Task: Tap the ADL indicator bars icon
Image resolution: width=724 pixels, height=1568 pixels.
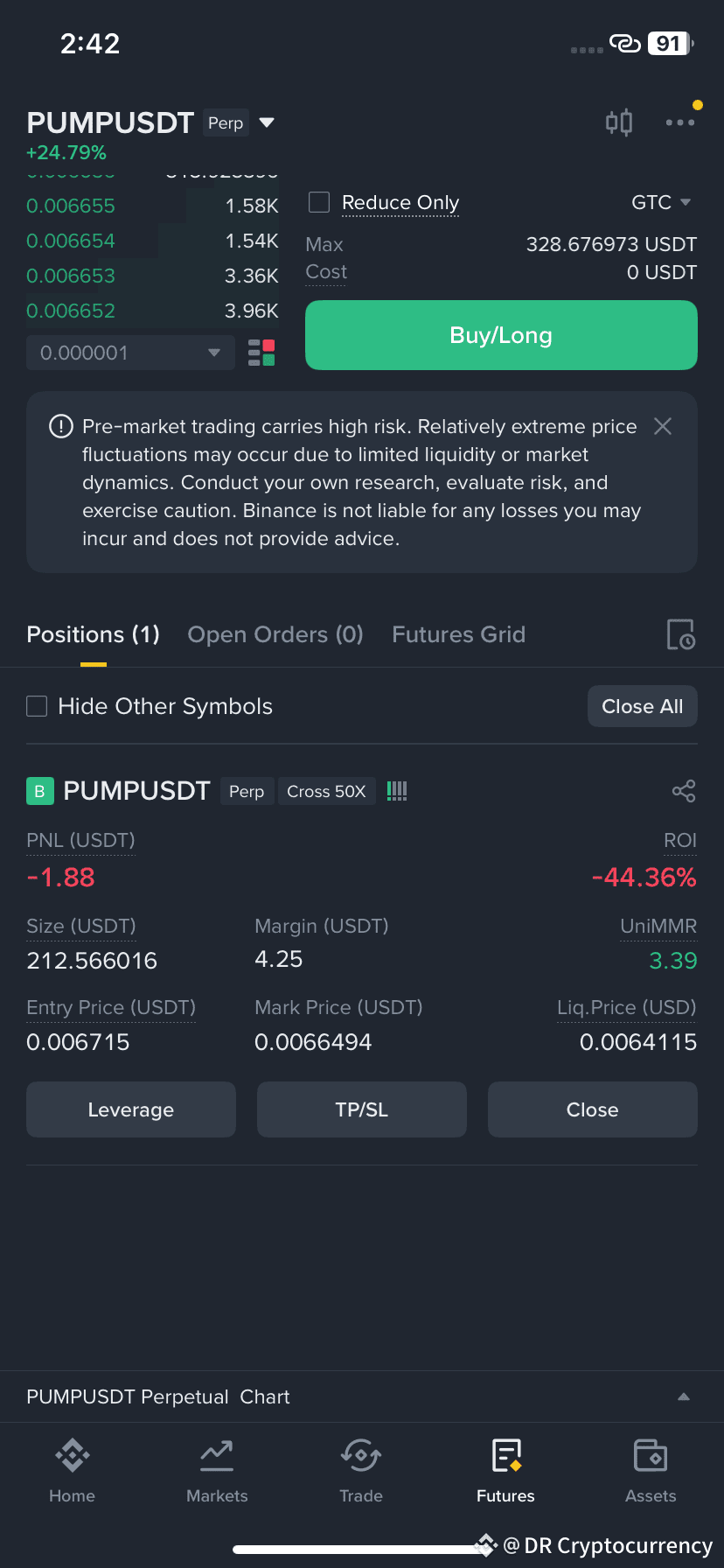Action: (397, 791)
